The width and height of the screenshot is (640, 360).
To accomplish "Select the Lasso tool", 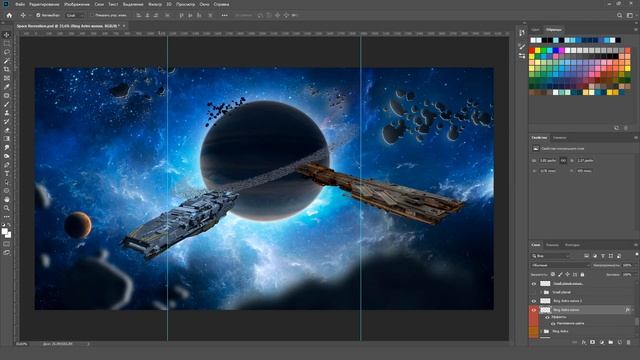I will point(7,52).
